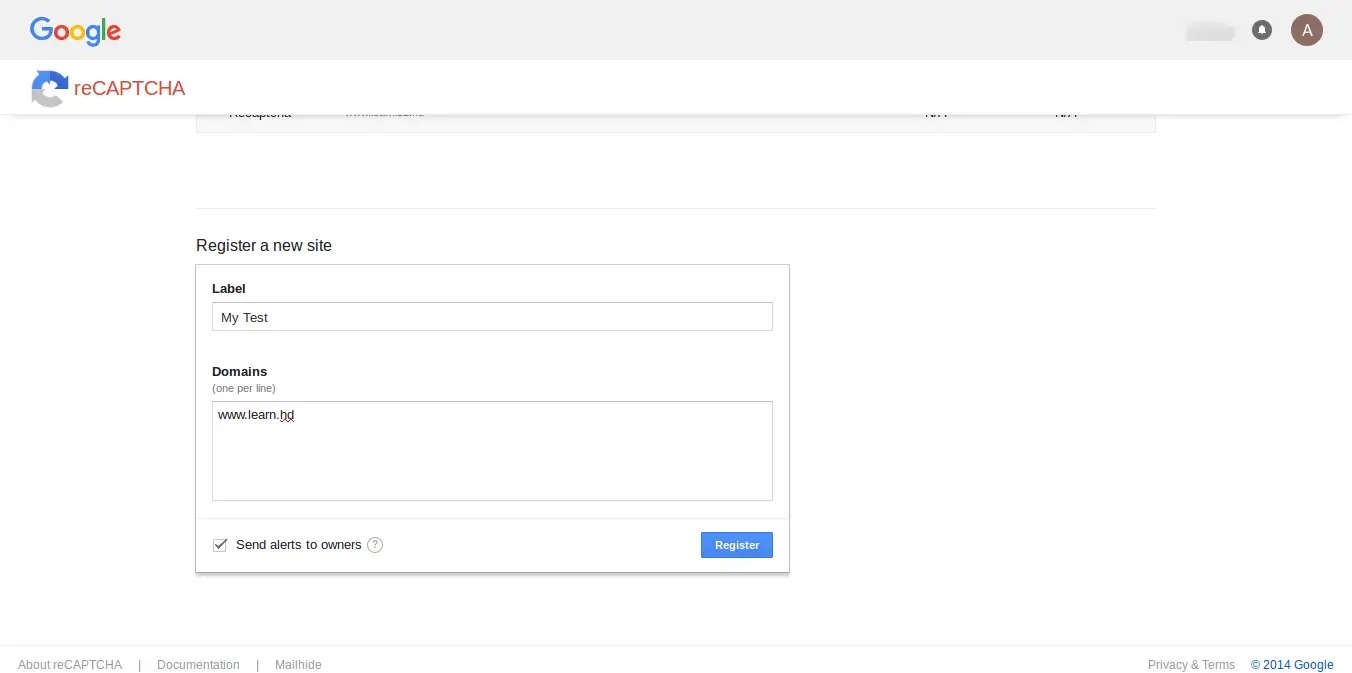
Task: Go to the Mailhide footer link
Action: (x=298, y=665)
